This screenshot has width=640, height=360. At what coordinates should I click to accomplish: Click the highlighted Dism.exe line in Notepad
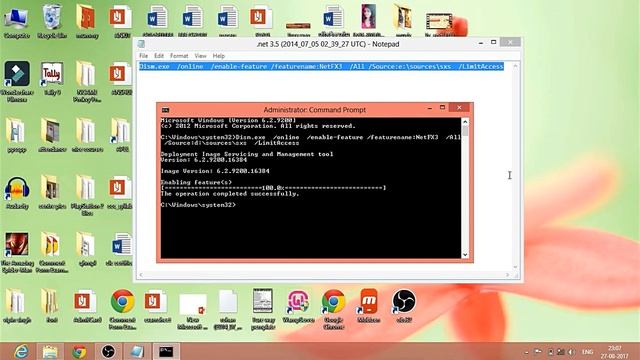point(322,66)
